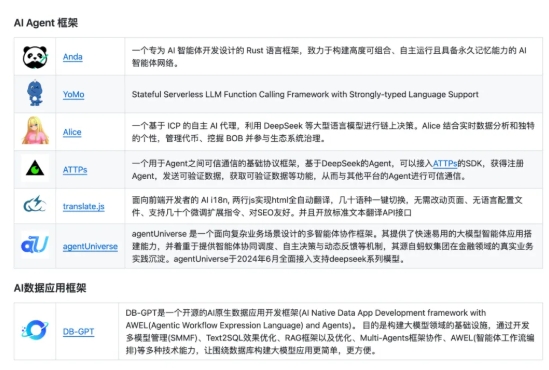Click the Alice ICP autonomous agent description
The height and width of the screenshot is (370, 549).
coord(333,132)
